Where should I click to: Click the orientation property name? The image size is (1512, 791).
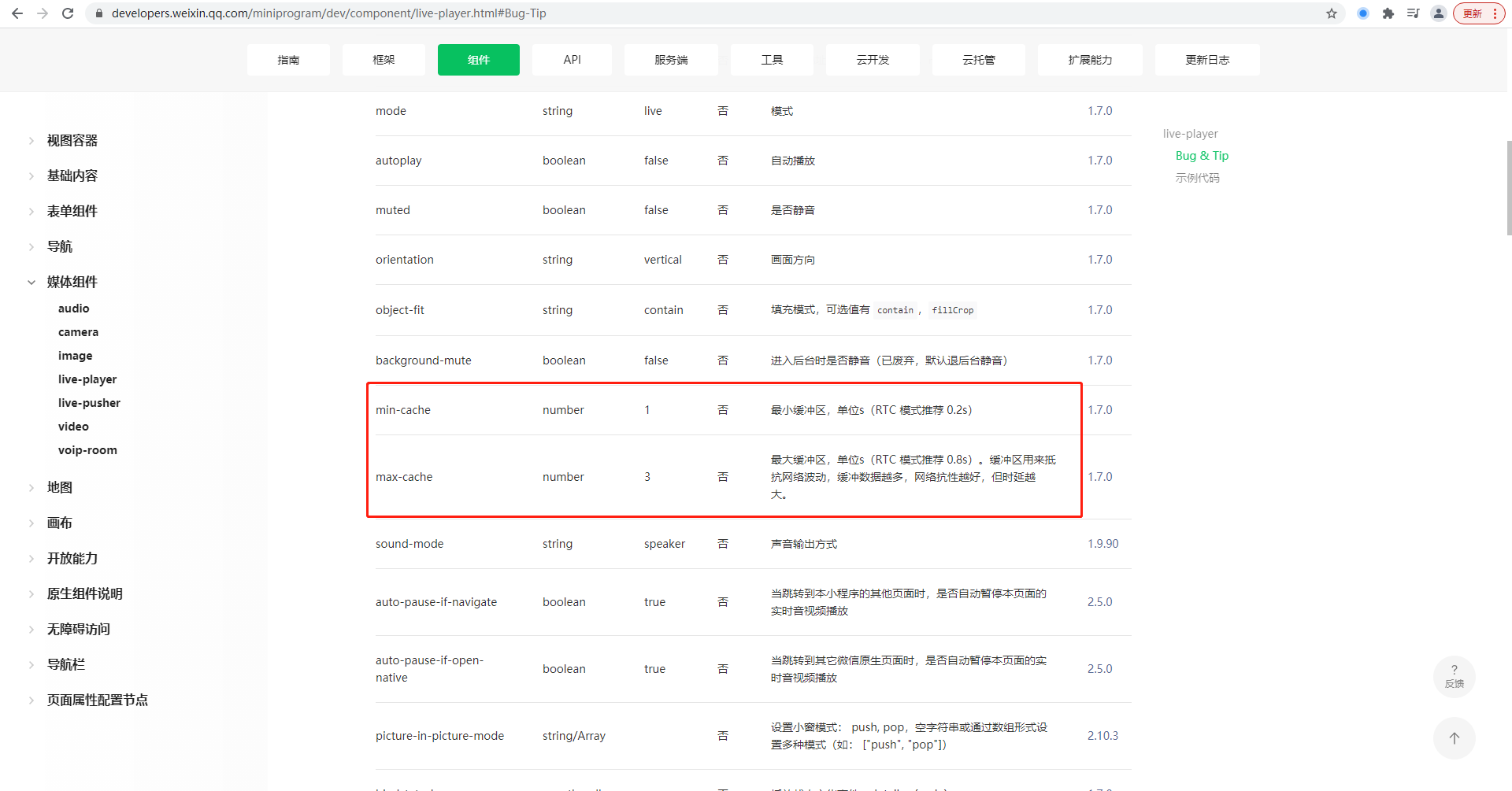[x=405, y=260]
